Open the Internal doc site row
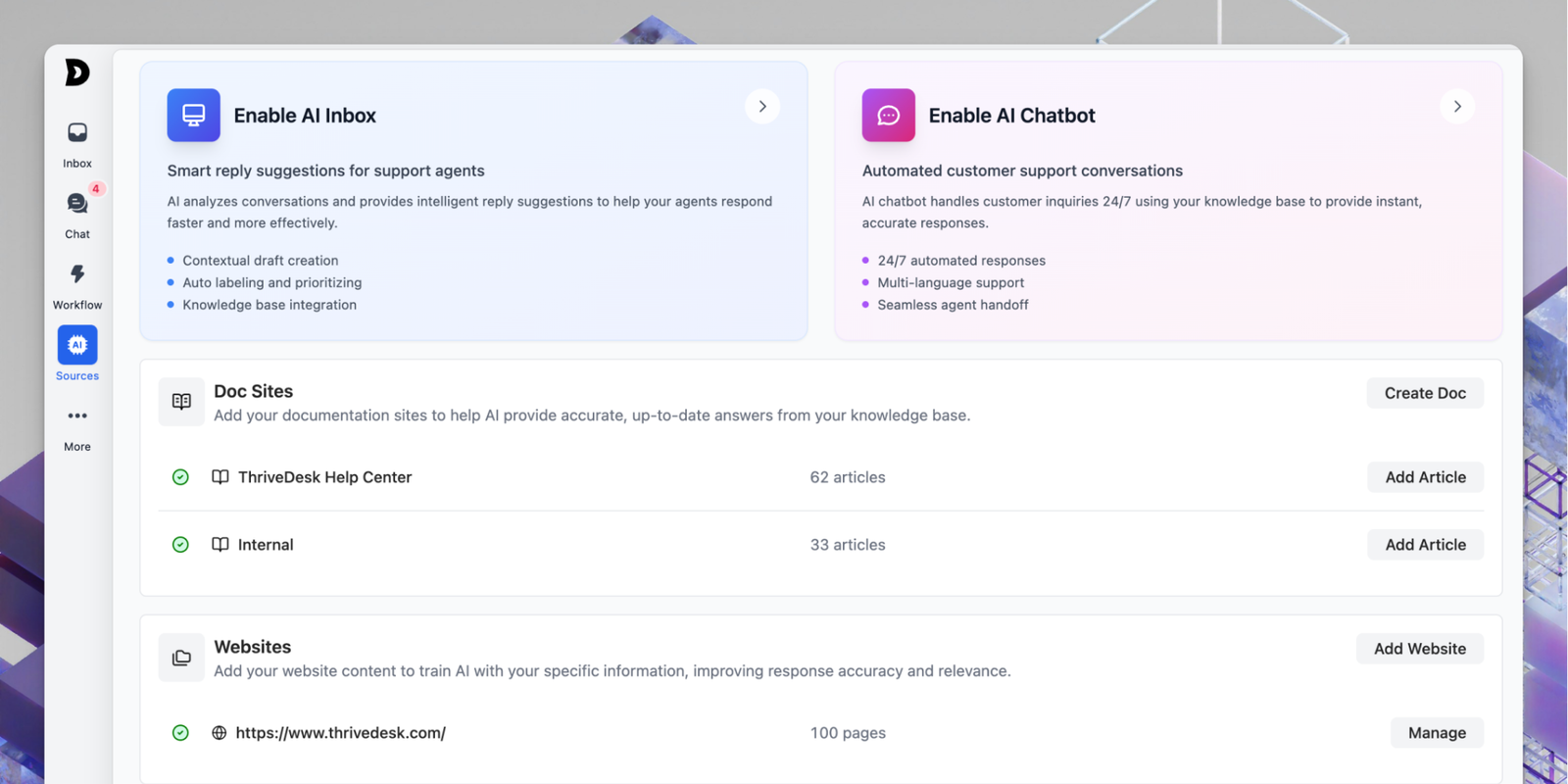This screenshot has height=784, width=1568. tap(266, 545)
